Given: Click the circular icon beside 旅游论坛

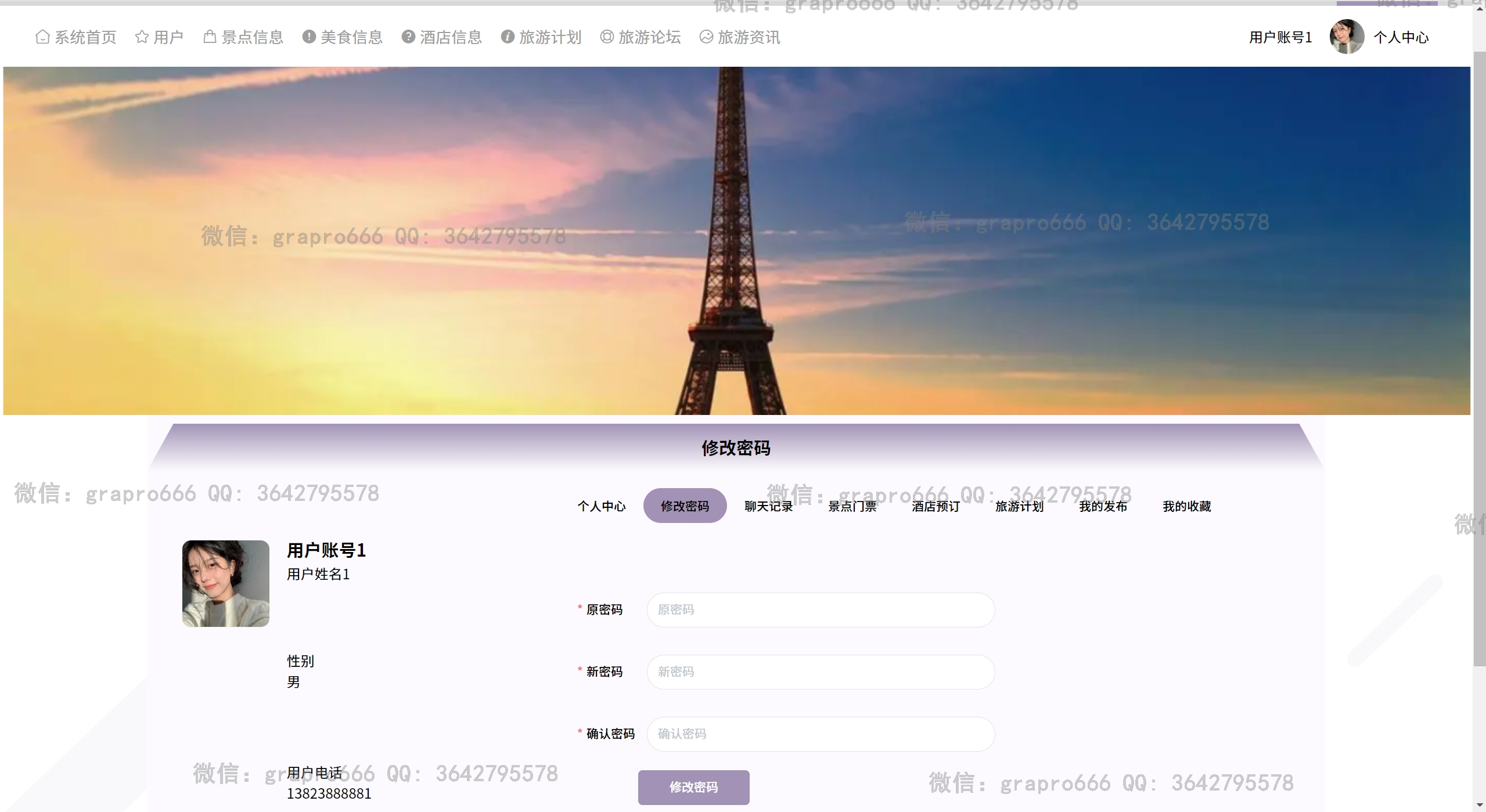Looking at the screenshot, I should tap(607, 37).
